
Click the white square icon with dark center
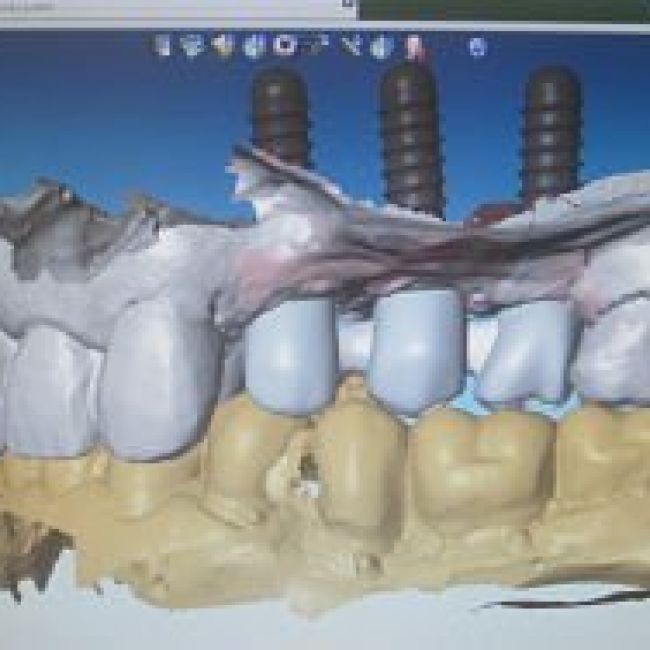click(285, 45)
